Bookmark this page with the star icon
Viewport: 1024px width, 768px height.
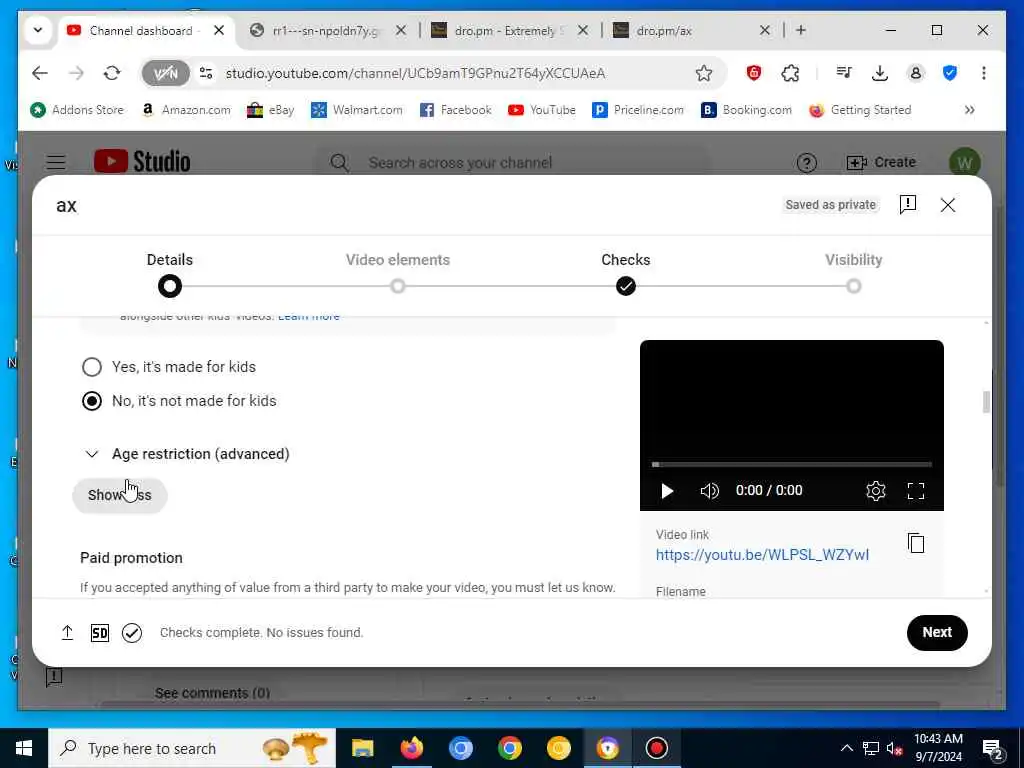pyautogui.click(x=703, y=73)
